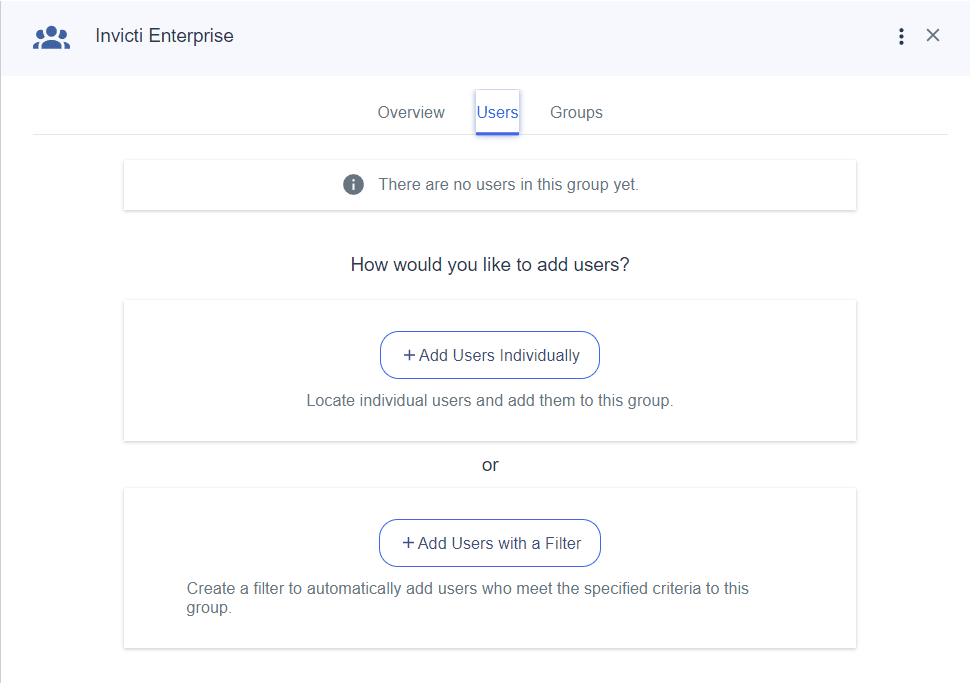Image resolution: width=970 pixels, height=683 pixels.
Task: Open the Groups tab
Action: (x=576, y=112)
